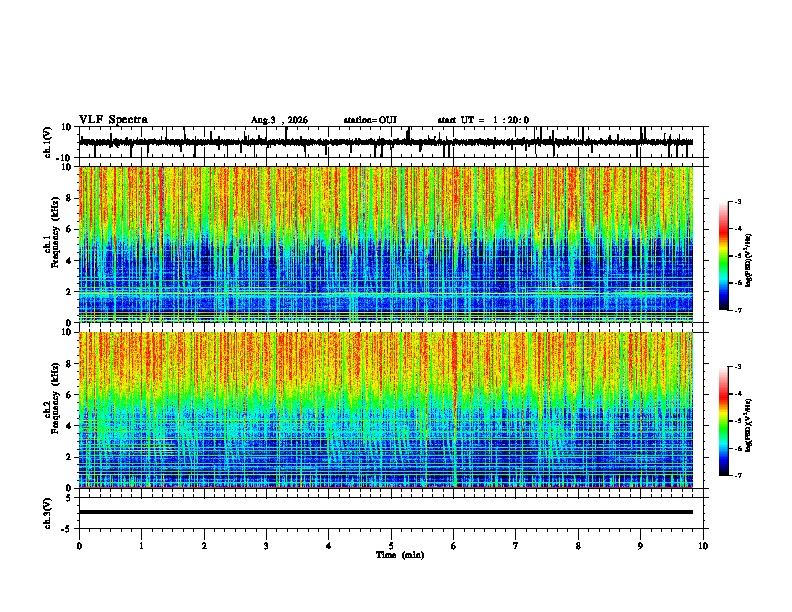Click the "8" tick on the time axis
This screenshot has width=792, height=612.
[578, 546]
